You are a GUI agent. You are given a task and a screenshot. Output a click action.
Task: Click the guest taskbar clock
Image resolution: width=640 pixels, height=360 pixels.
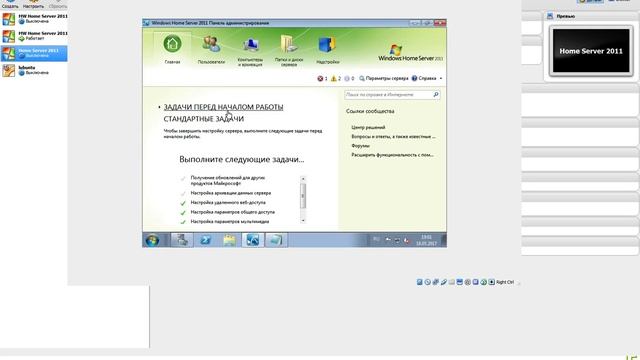pyautogui.click(x=426, y=240)
